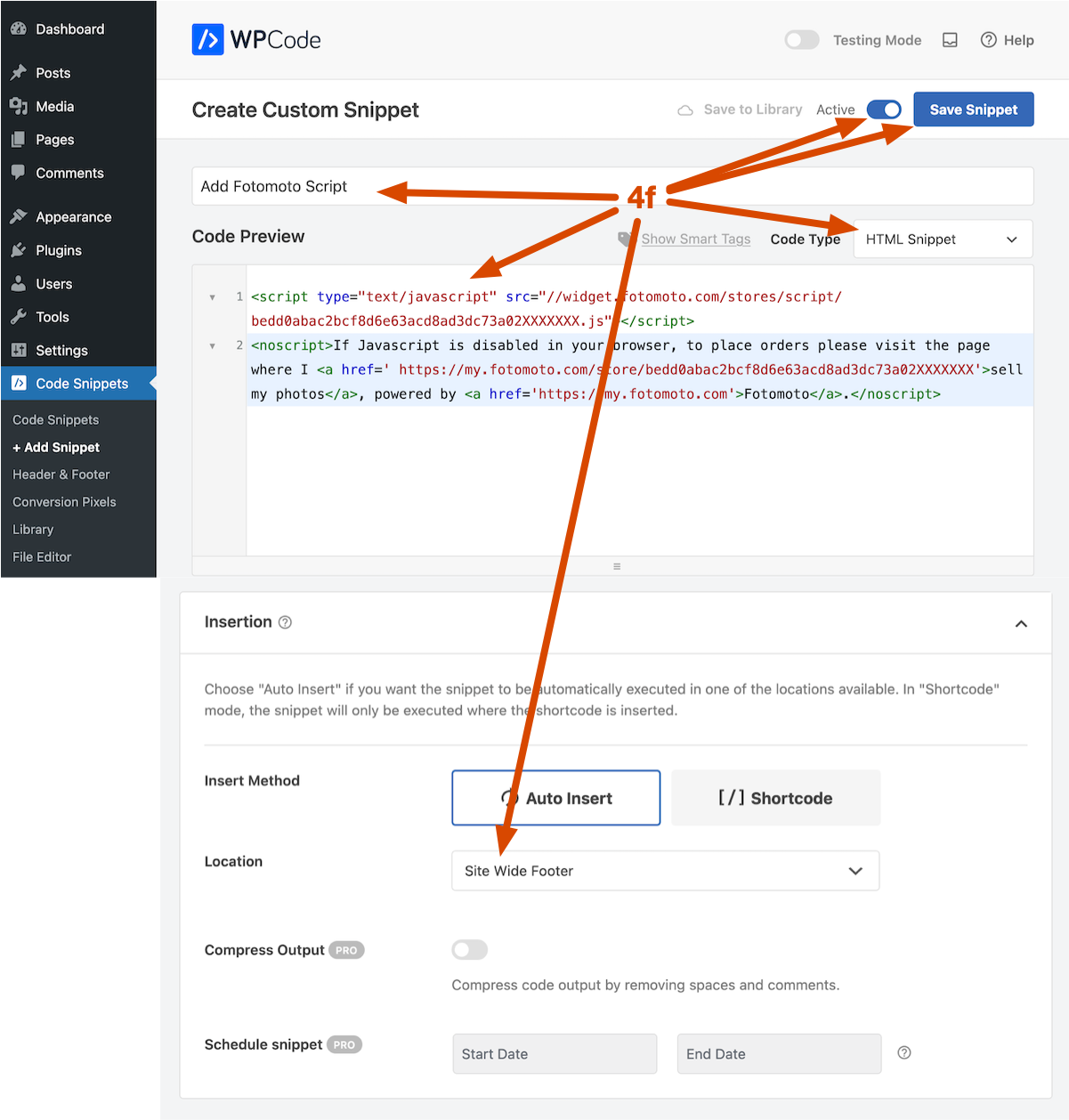Open the inbox notifications icon
The height and width of the screenshot is (1120, 1069).
tap(950, 40)
